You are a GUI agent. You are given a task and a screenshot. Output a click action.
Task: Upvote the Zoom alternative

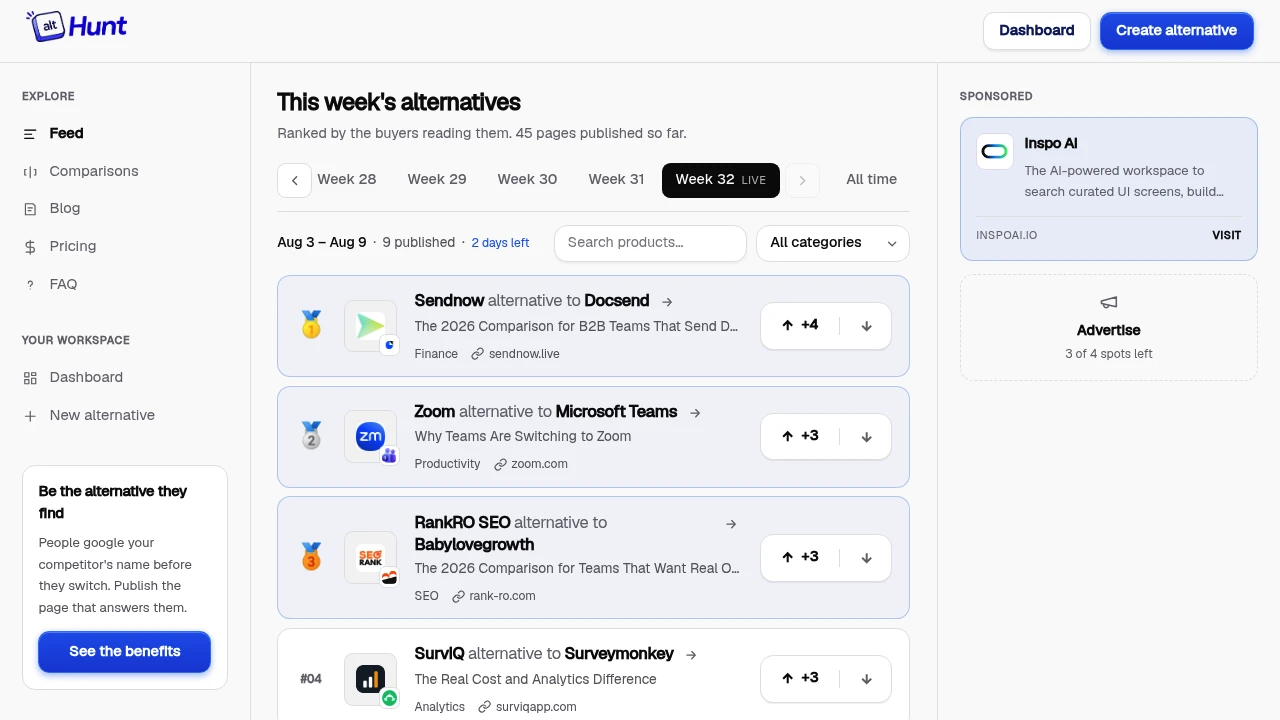click(800, 437)
